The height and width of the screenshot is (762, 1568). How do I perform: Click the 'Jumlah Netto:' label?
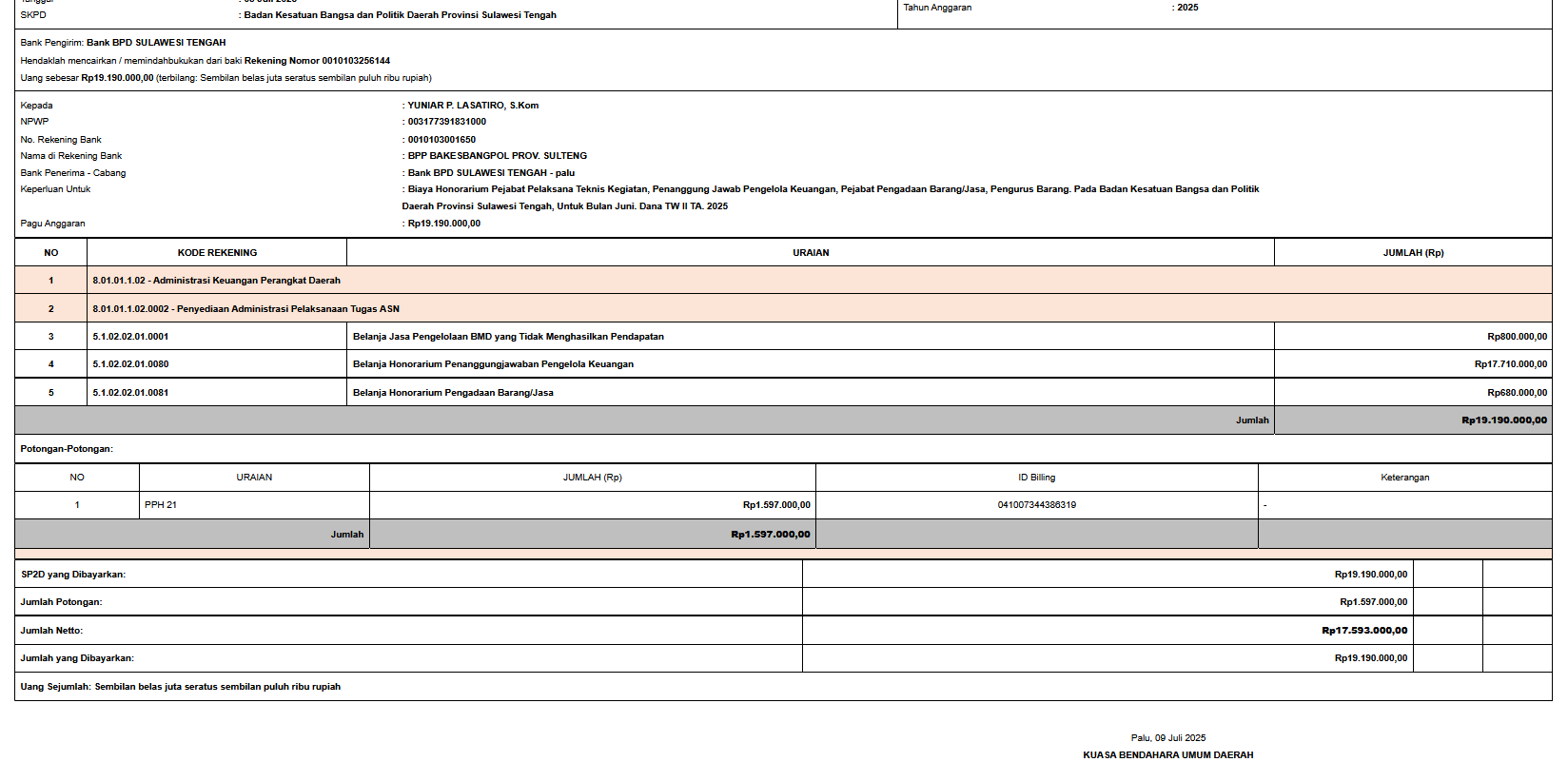[51, 631]
